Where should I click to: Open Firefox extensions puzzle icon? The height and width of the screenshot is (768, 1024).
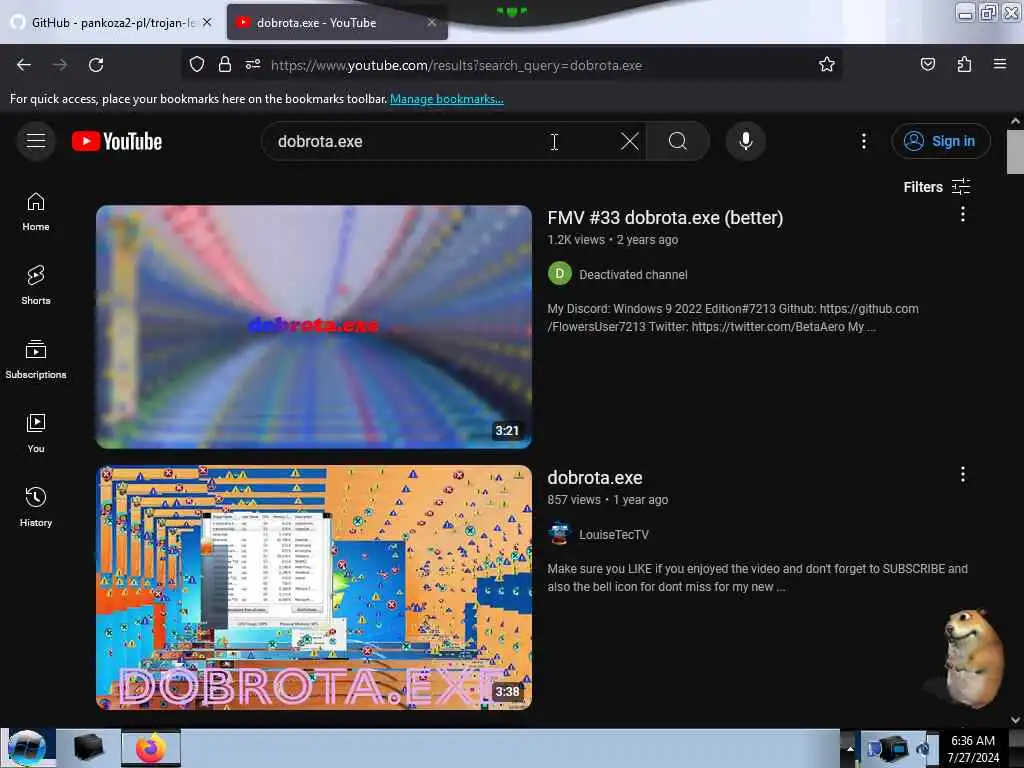coord(964,65)
